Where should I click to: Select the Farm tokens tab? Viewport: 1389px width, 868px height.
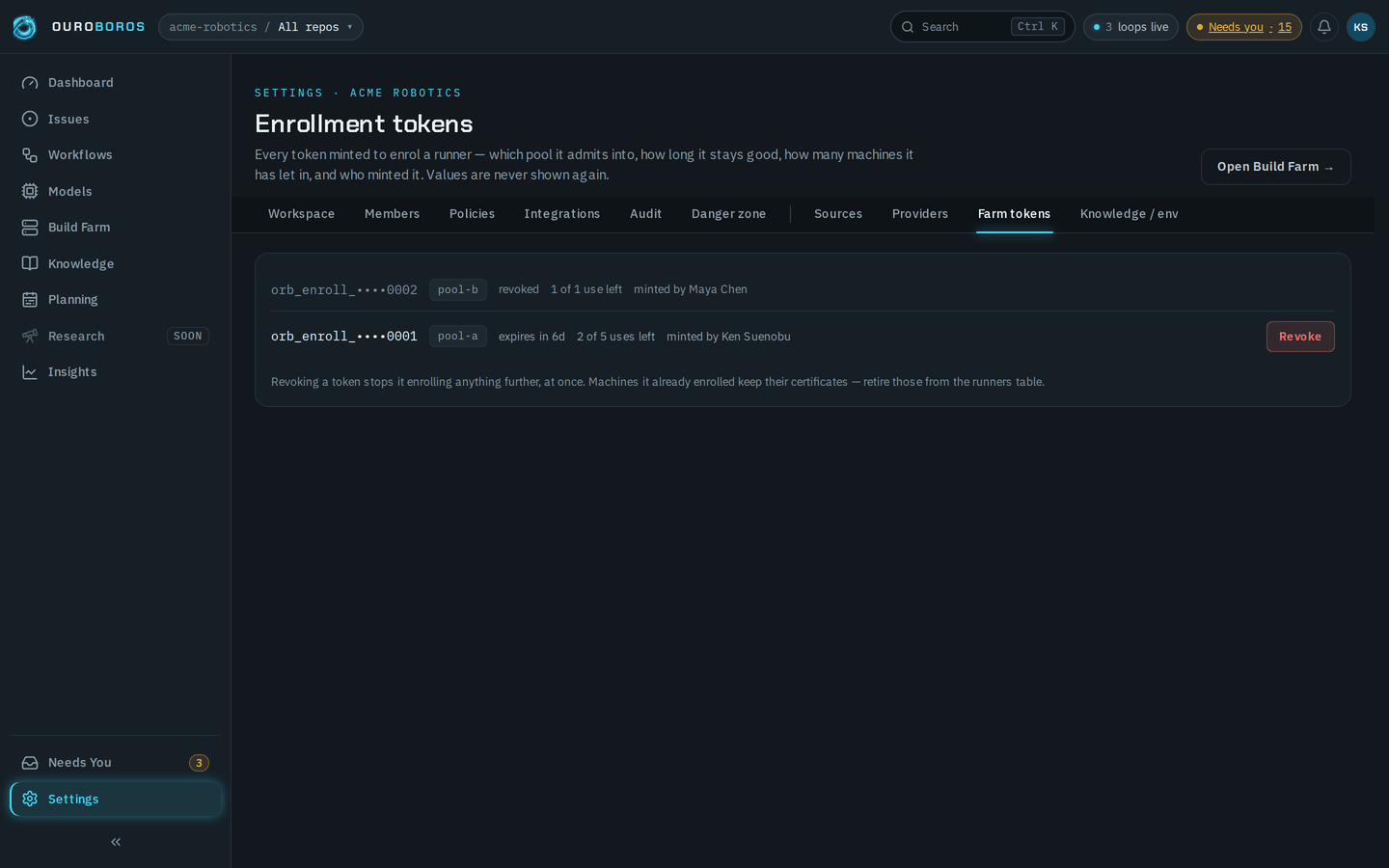pos(1014,214)
